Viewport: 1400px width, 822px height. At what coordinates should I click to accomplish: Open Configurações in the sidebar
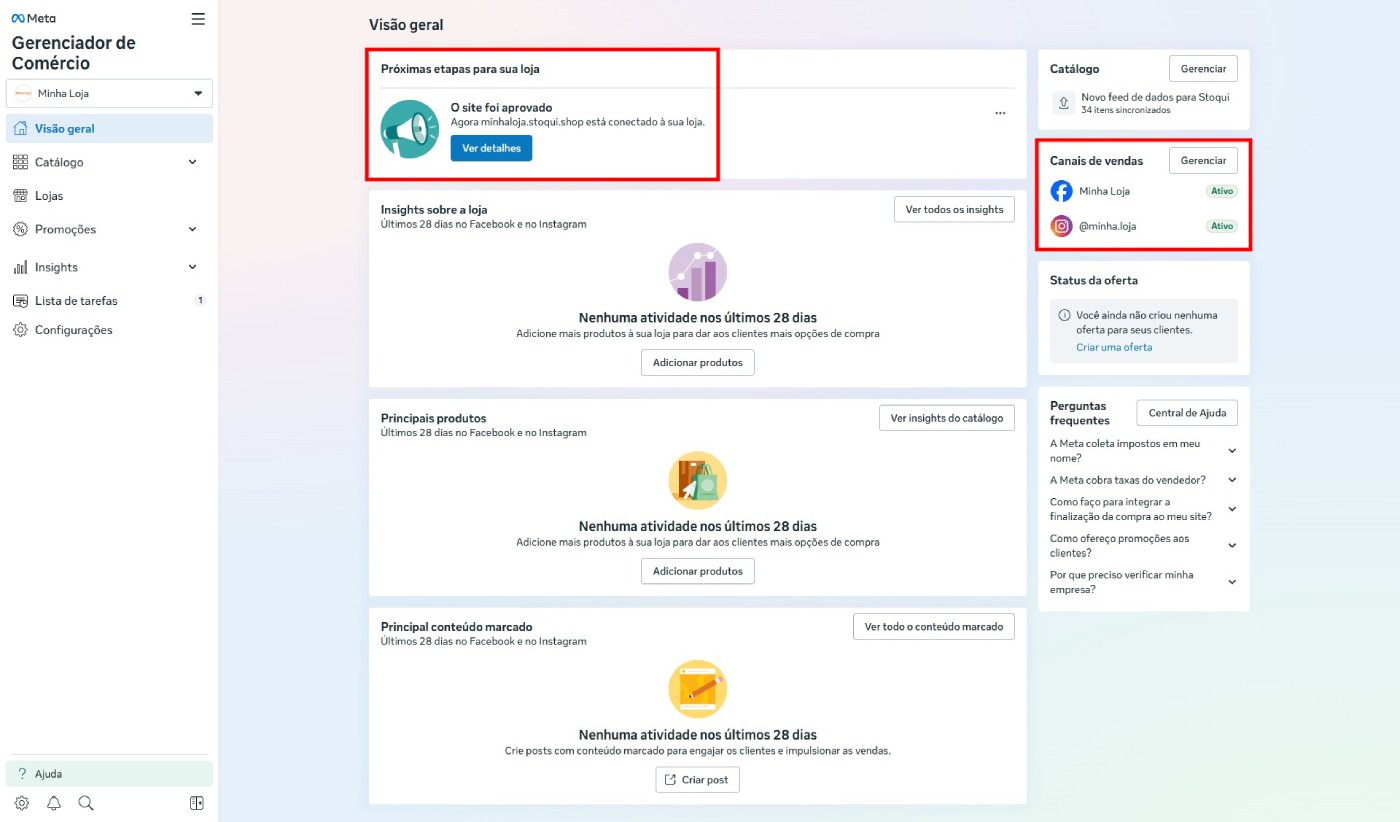pyautogui.click(x=73, y=330)
